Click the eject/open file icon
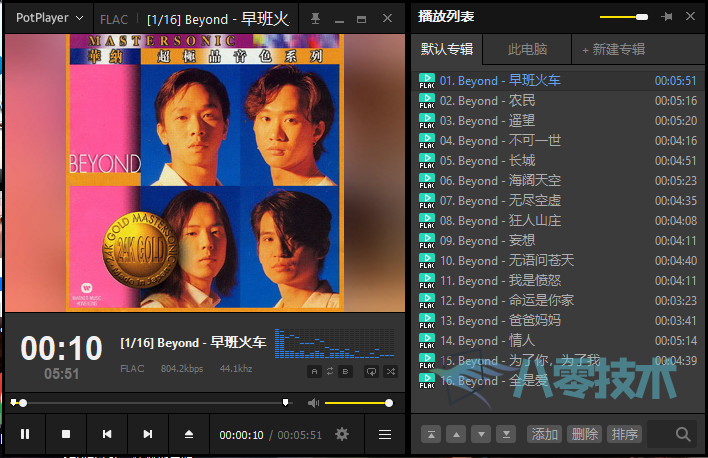 tap(189, 434)
